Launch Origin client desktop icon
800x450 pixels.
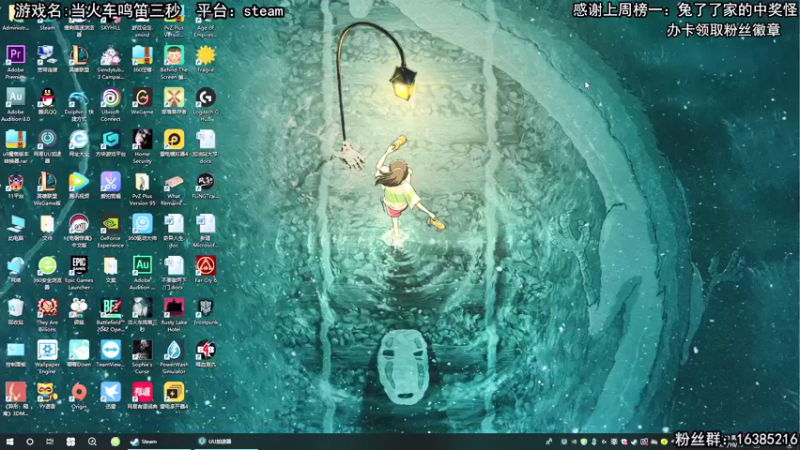[79, 392]
